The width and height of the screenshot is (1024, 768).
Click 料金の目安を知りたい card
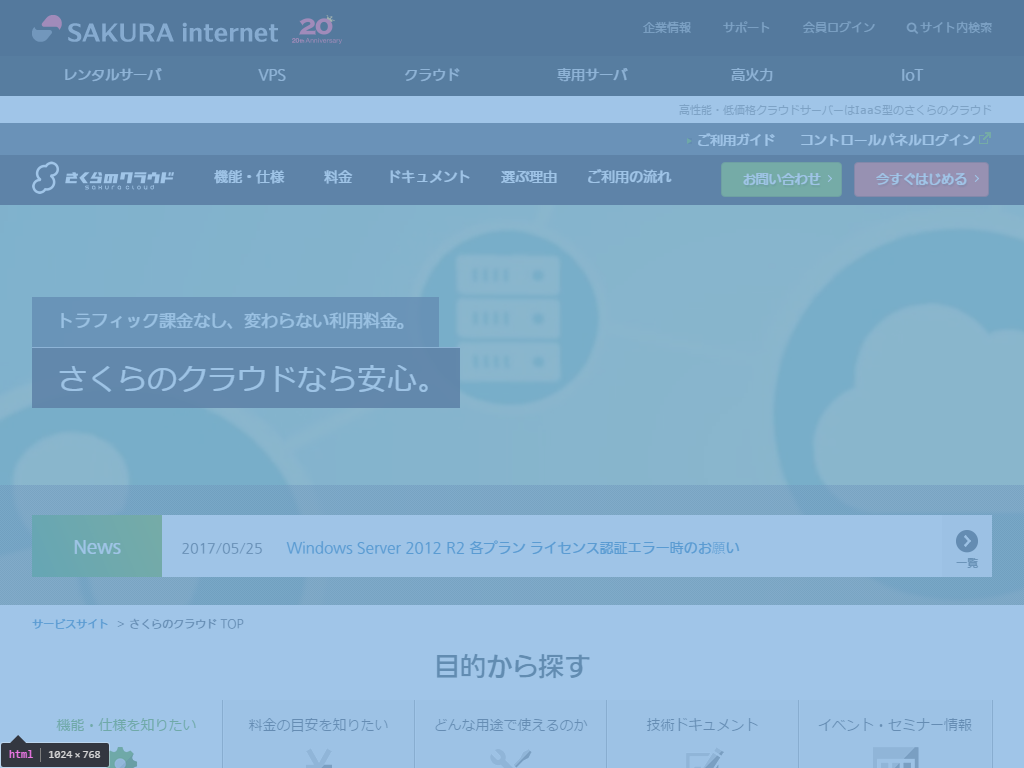(x=319, y=734)
